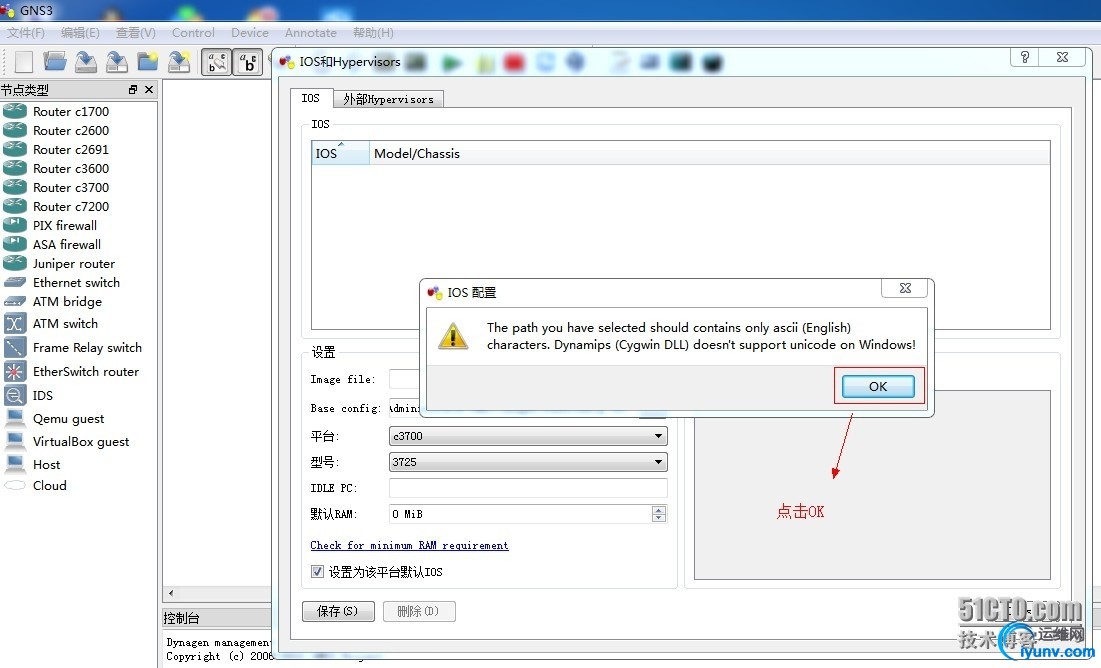Open Check for minimum RAM requirement link
Image resolution: width=1101 pixels, height=668 pixels.
pos(409,545)
